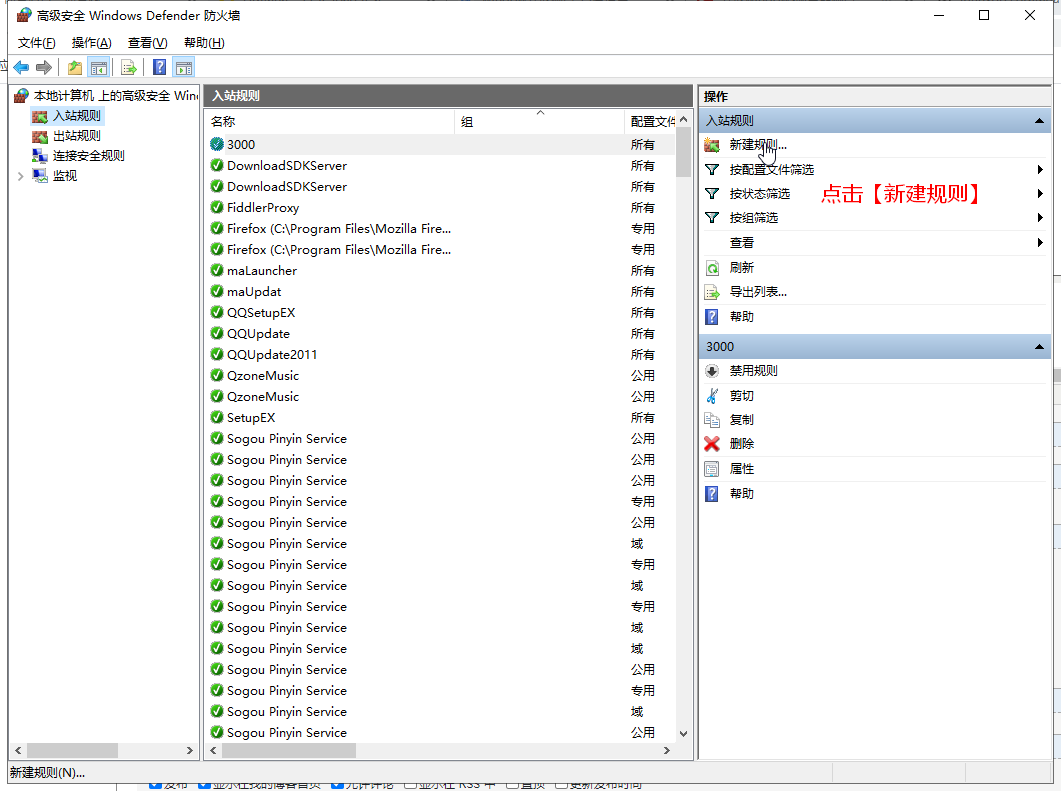Click the properties icon beside 属性
The width and height of the screenshot is (1061, 791).
[712, 469]
